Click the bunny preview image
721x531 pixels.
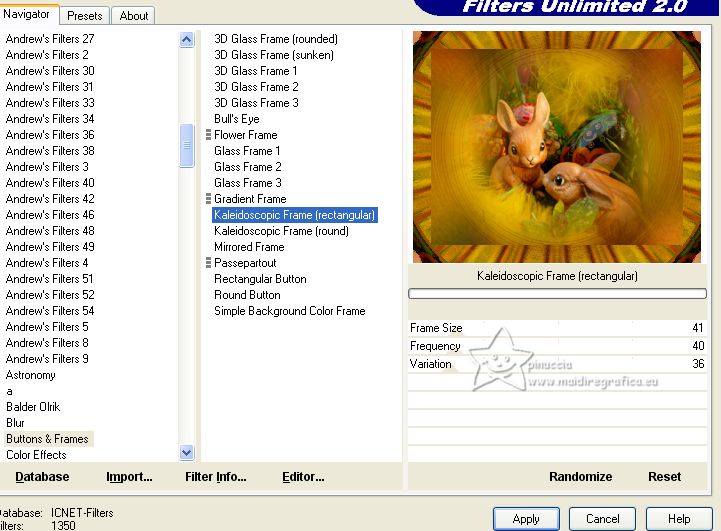tap(557, 147)
